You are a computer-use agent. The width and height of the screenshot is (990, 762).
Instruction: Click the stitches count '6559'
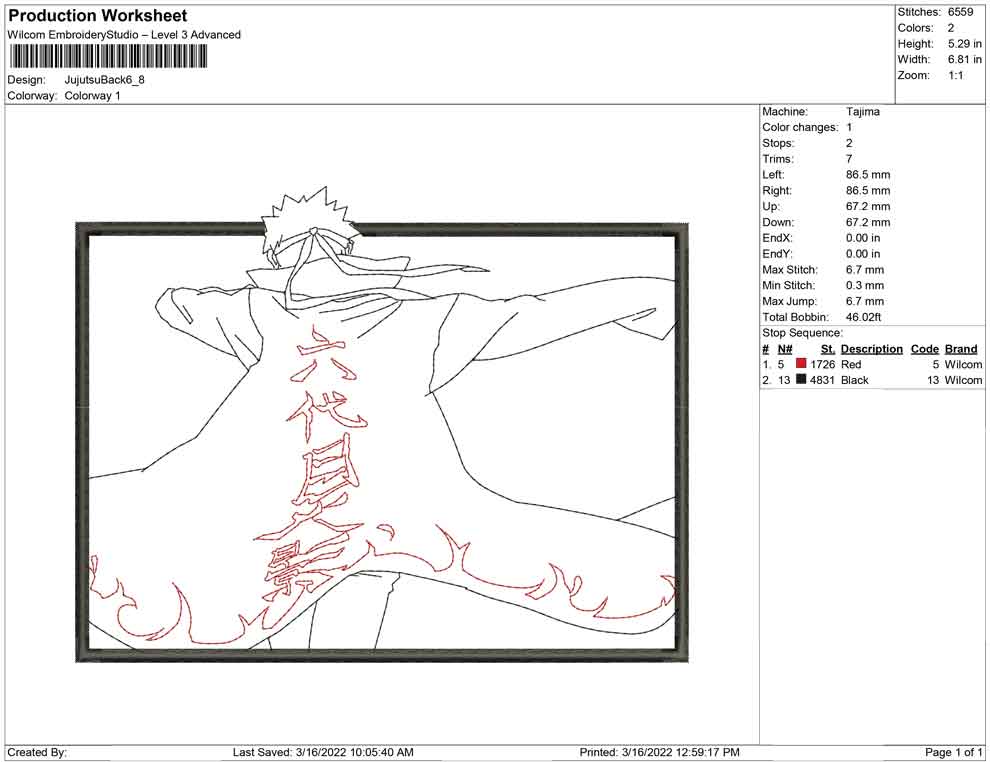[x=960, y=12]
